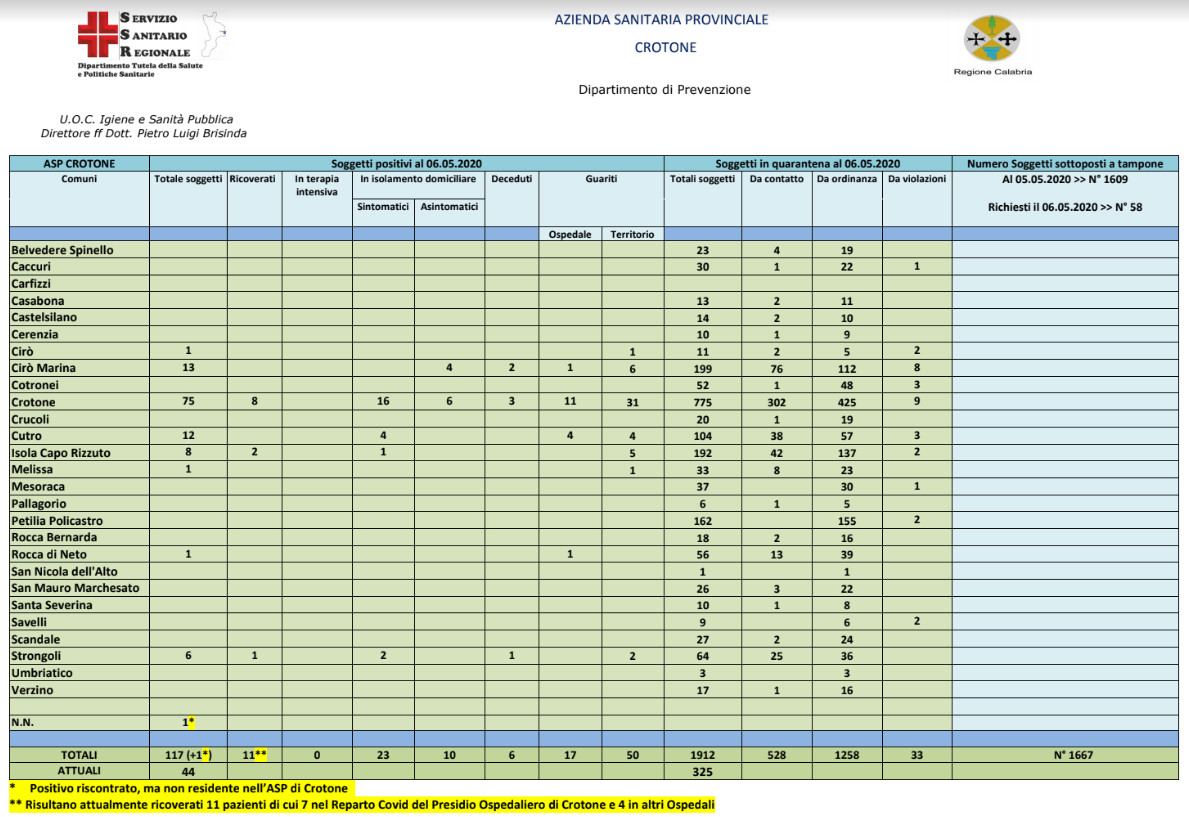Viewport: 1189px width, 817px height.
Task: Click the red cross Servizio Sanitario Regionale logo
Action: tap(97, 35)
